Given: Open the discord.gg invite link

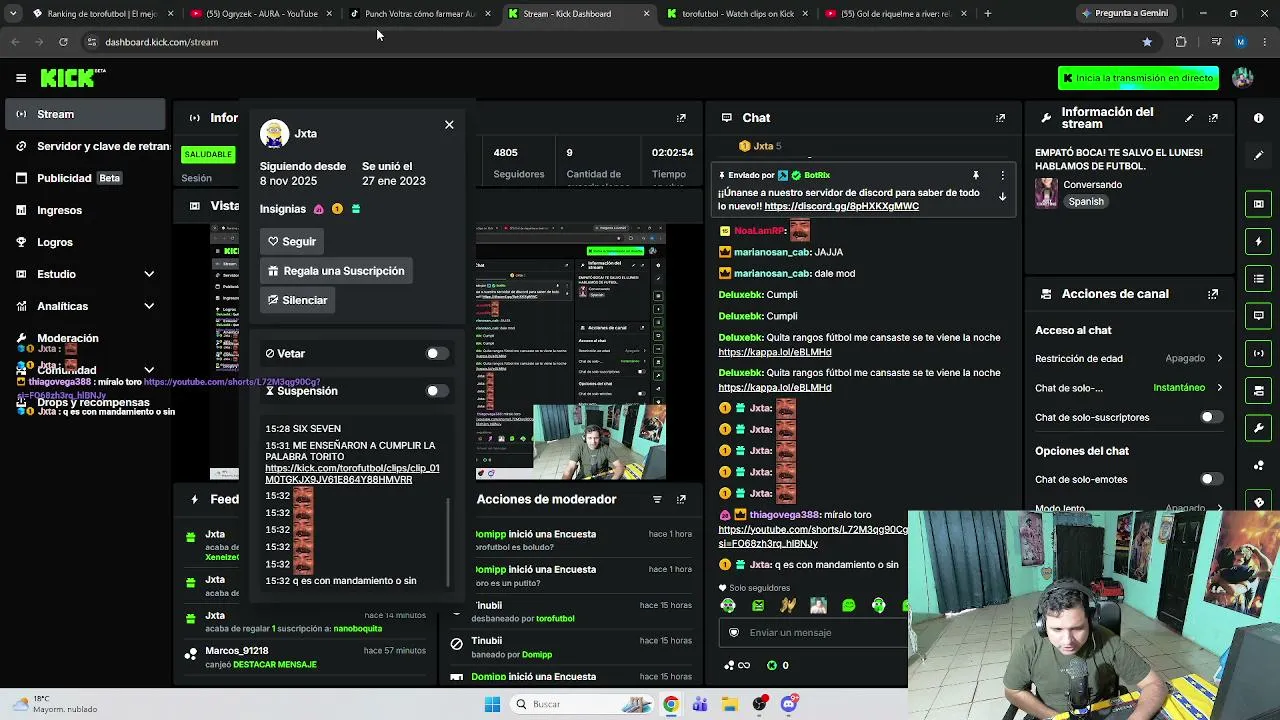Looking at the screenshot, I should click(841, 206).
